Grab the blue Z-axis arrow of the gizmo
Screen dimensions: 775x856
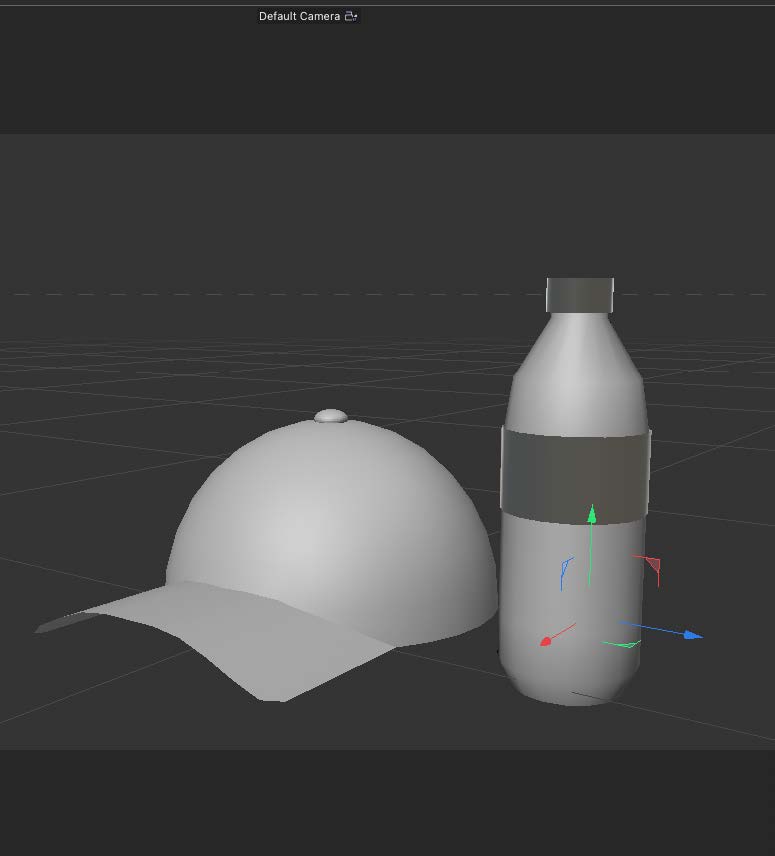coord(693,634)
